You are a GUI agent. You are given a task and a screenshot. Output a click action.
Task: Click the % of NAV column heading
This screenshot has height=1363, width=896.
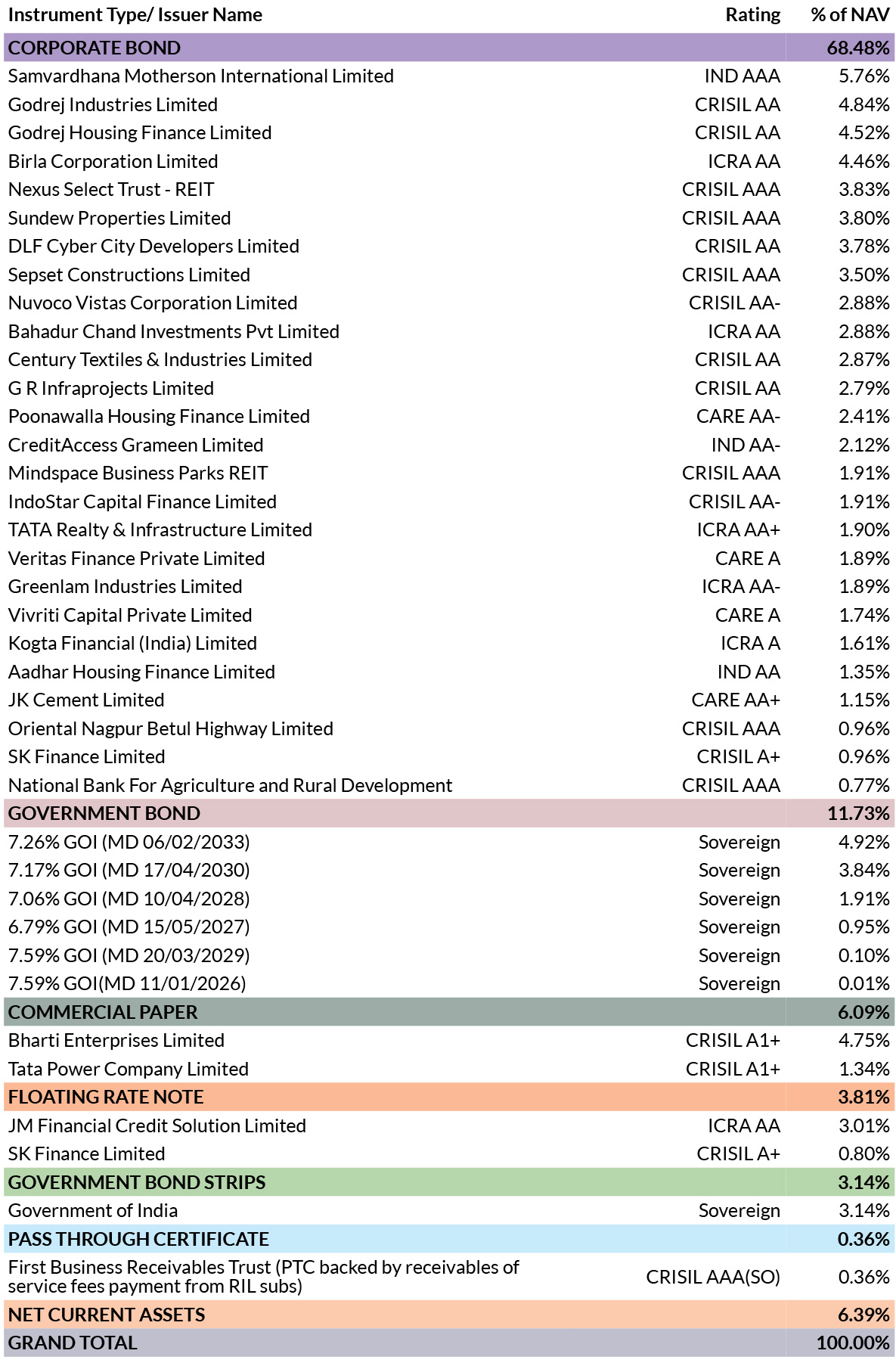(x=851, y=15)
